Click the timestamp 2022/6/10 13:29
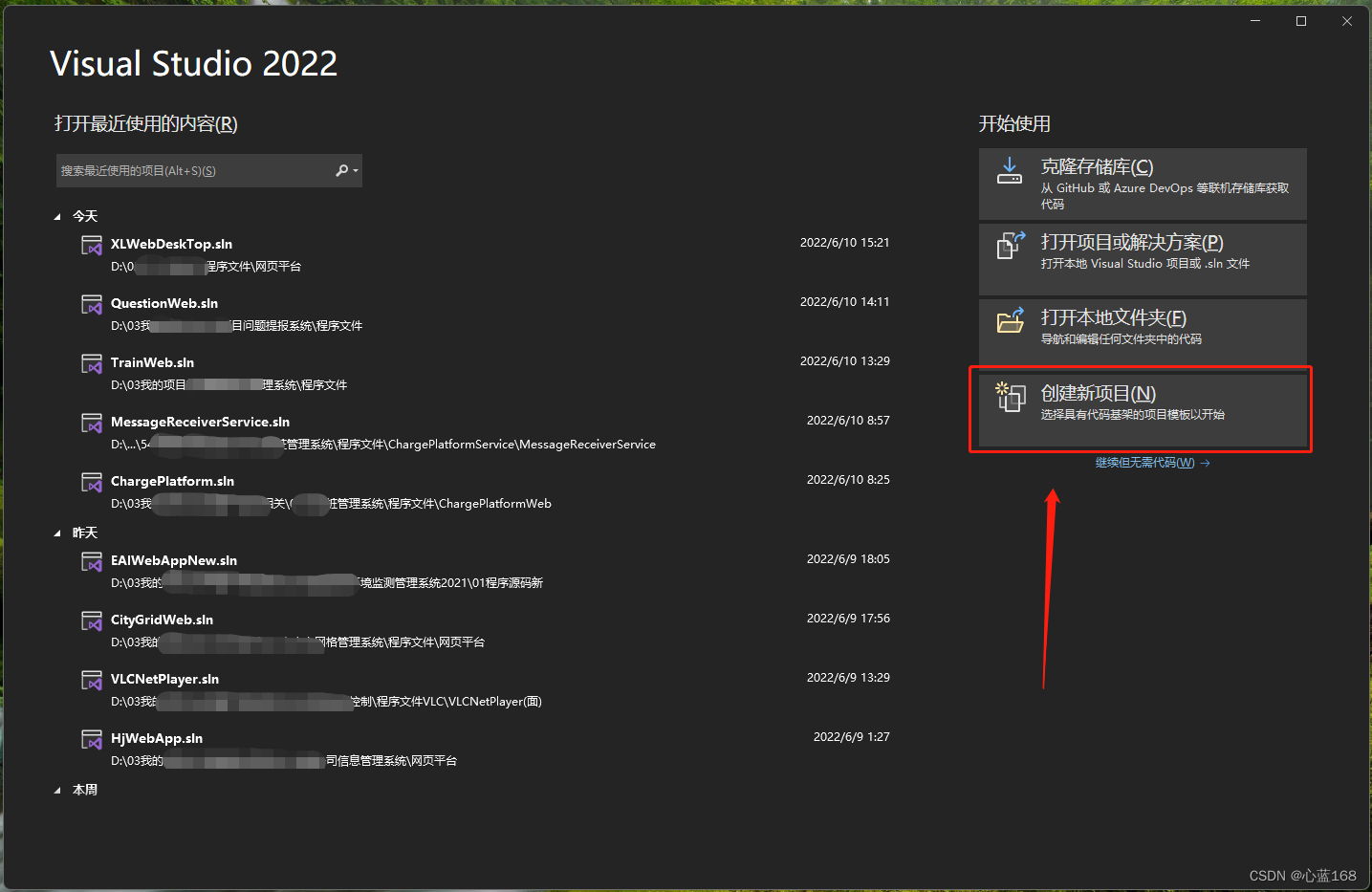The height and width of the screenshot is (892, 1372). [844, 361]
